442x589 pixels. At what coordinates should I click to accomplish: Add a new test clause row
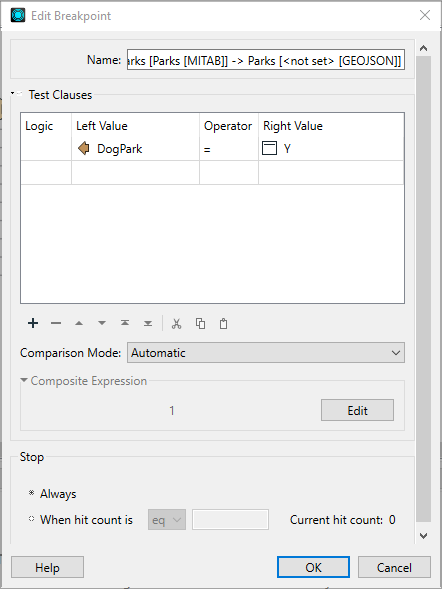point(33,323)
